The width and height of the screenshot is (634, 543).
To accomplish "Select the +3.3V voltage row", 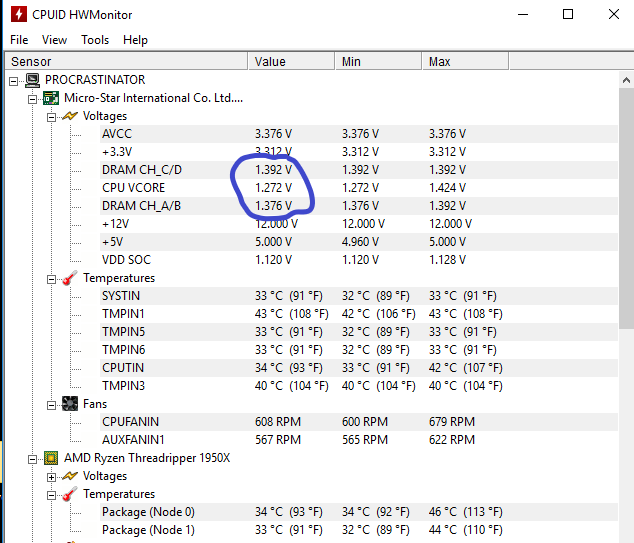I will click(x=359, y=152).
